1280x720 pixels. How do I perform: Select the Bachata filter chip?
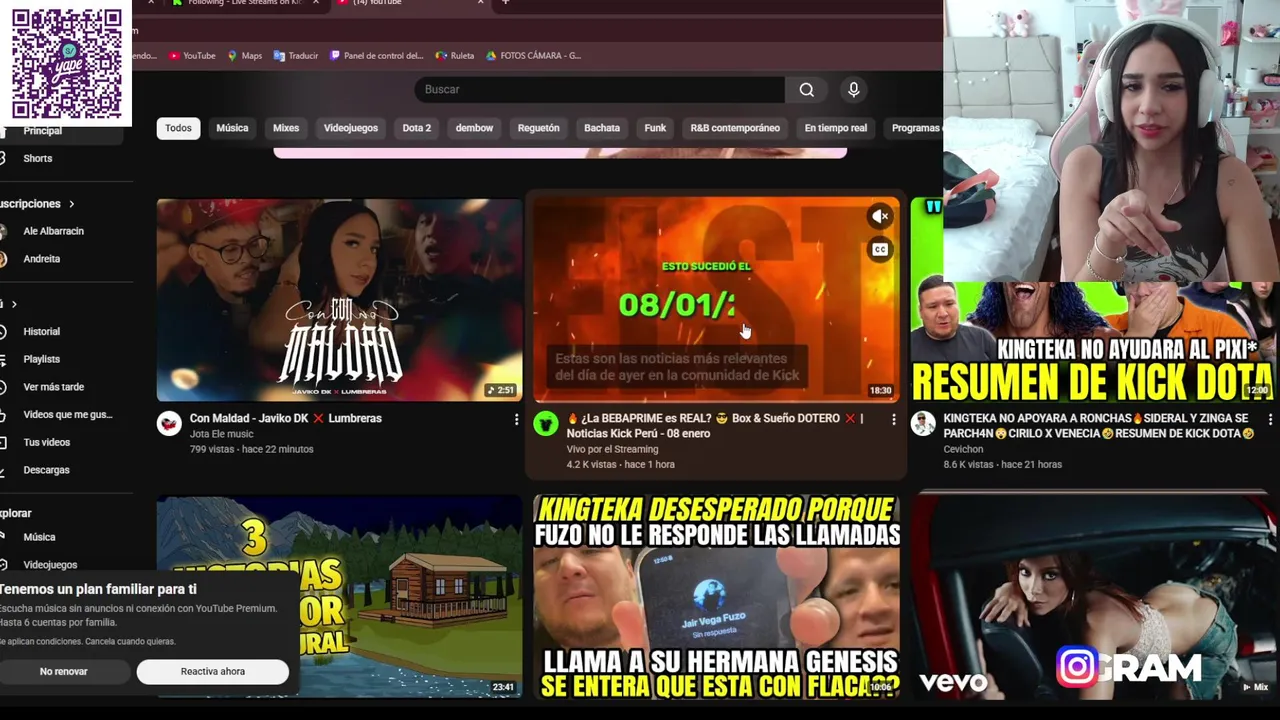(602, 128)
